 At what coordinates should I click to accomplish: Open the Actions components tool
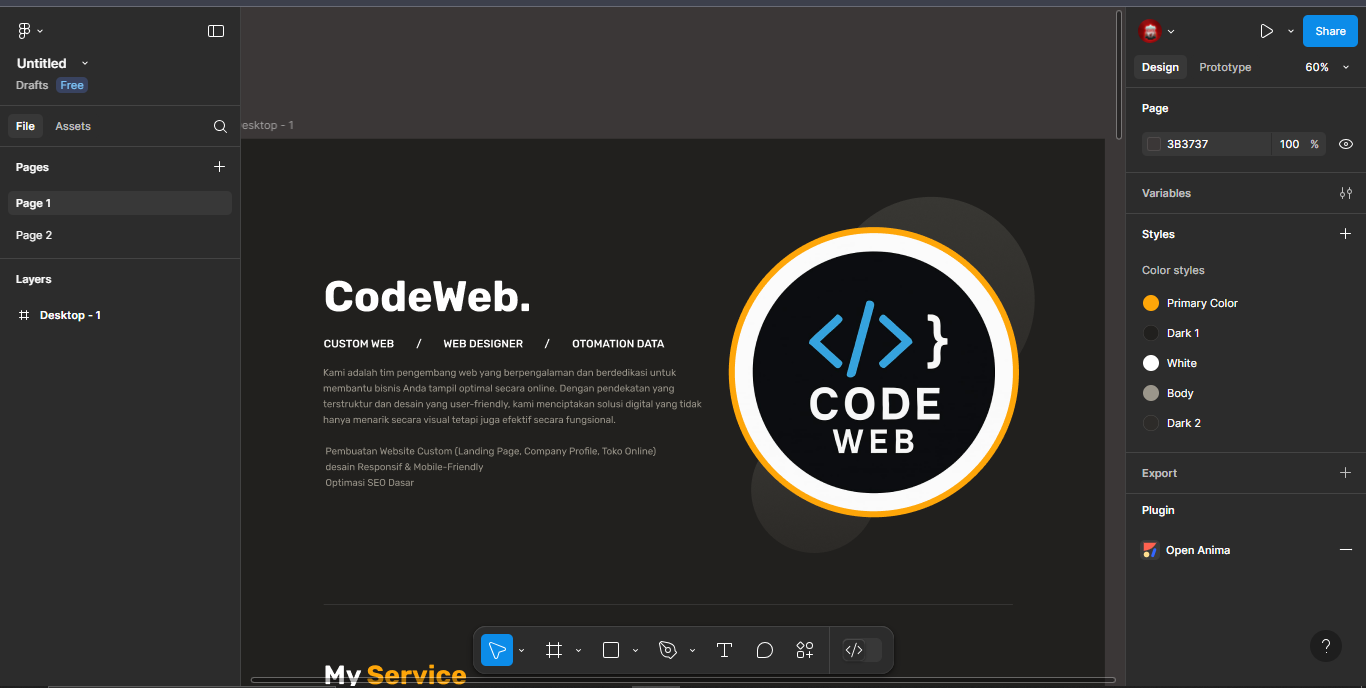click(x=805, y=650)
